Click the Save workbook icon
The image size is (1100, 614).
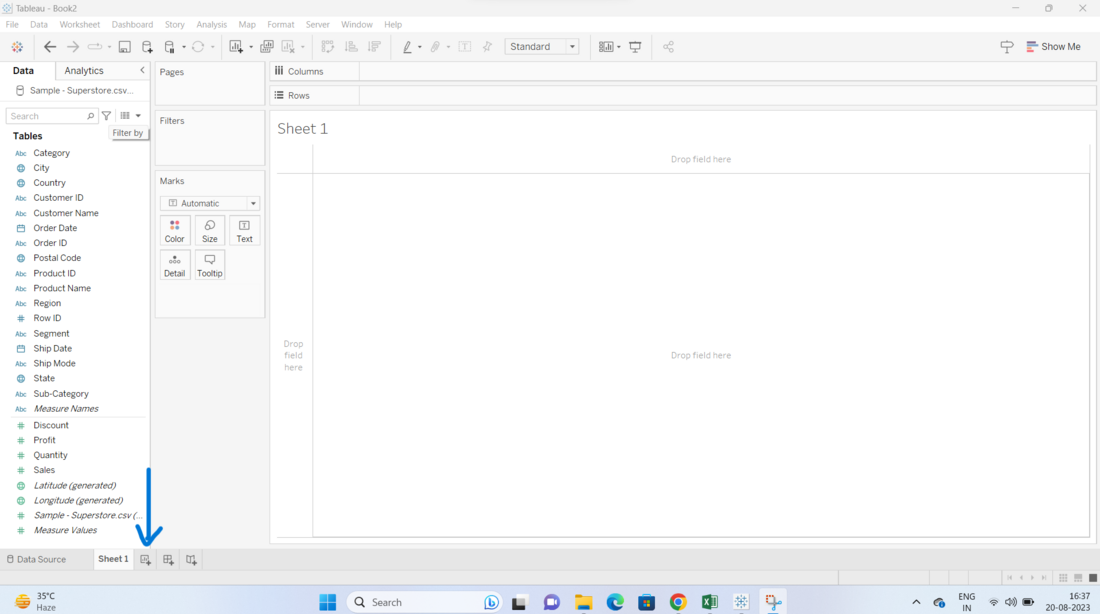124,46
